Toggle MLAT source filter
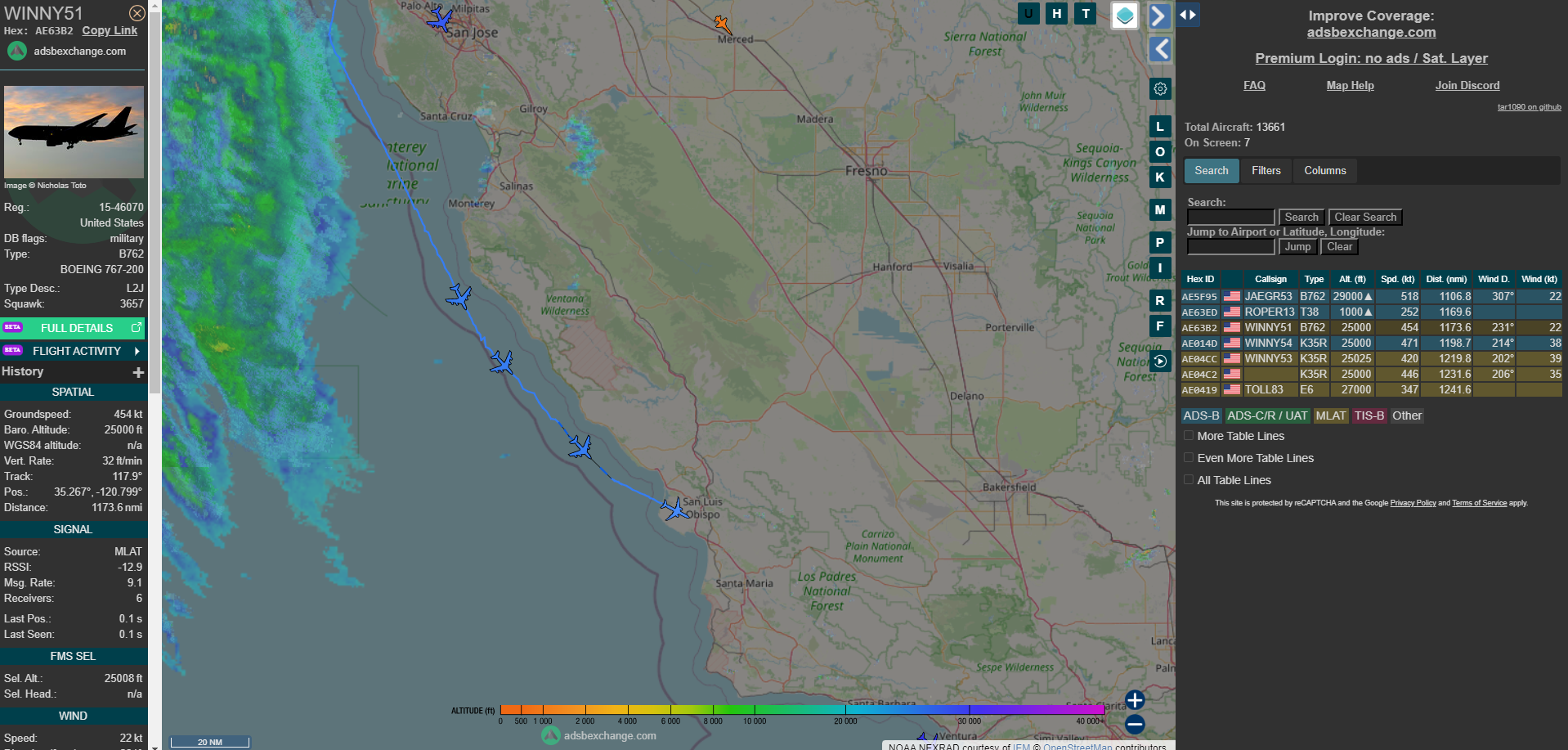Viewport: 1568px width, 750px height. point(1331,415)
